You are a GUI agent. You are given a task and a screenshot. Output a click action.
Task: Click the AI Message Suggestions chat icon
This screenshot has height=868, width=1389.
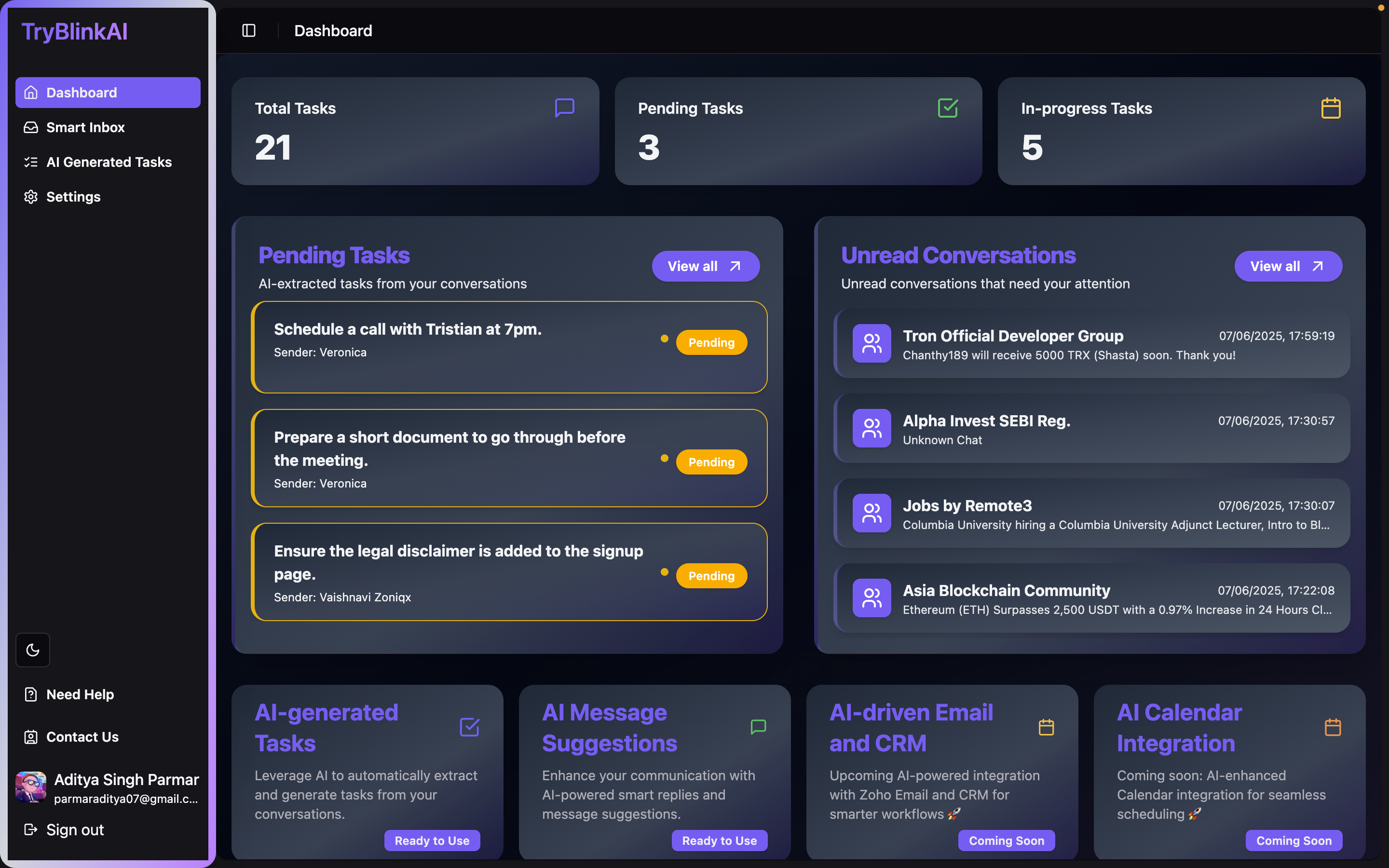tap(758, 727)
